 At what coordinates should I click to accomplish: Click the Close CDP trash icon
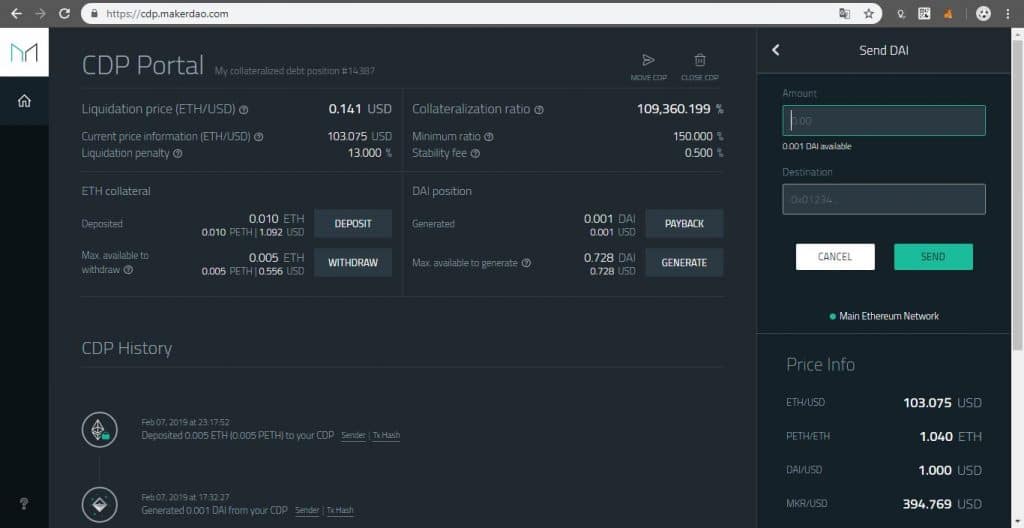pyautogui.click(x=700, y=60)
